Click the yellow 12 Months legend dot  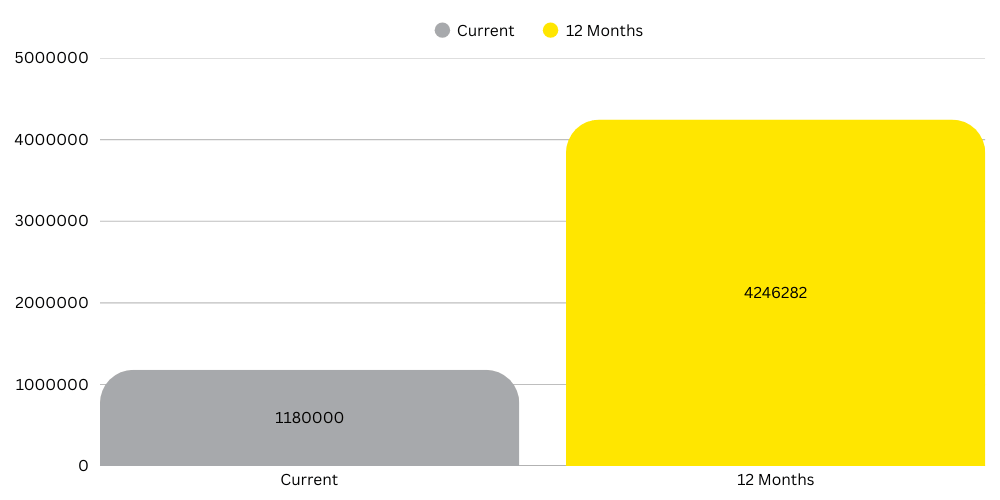(551, 31)
